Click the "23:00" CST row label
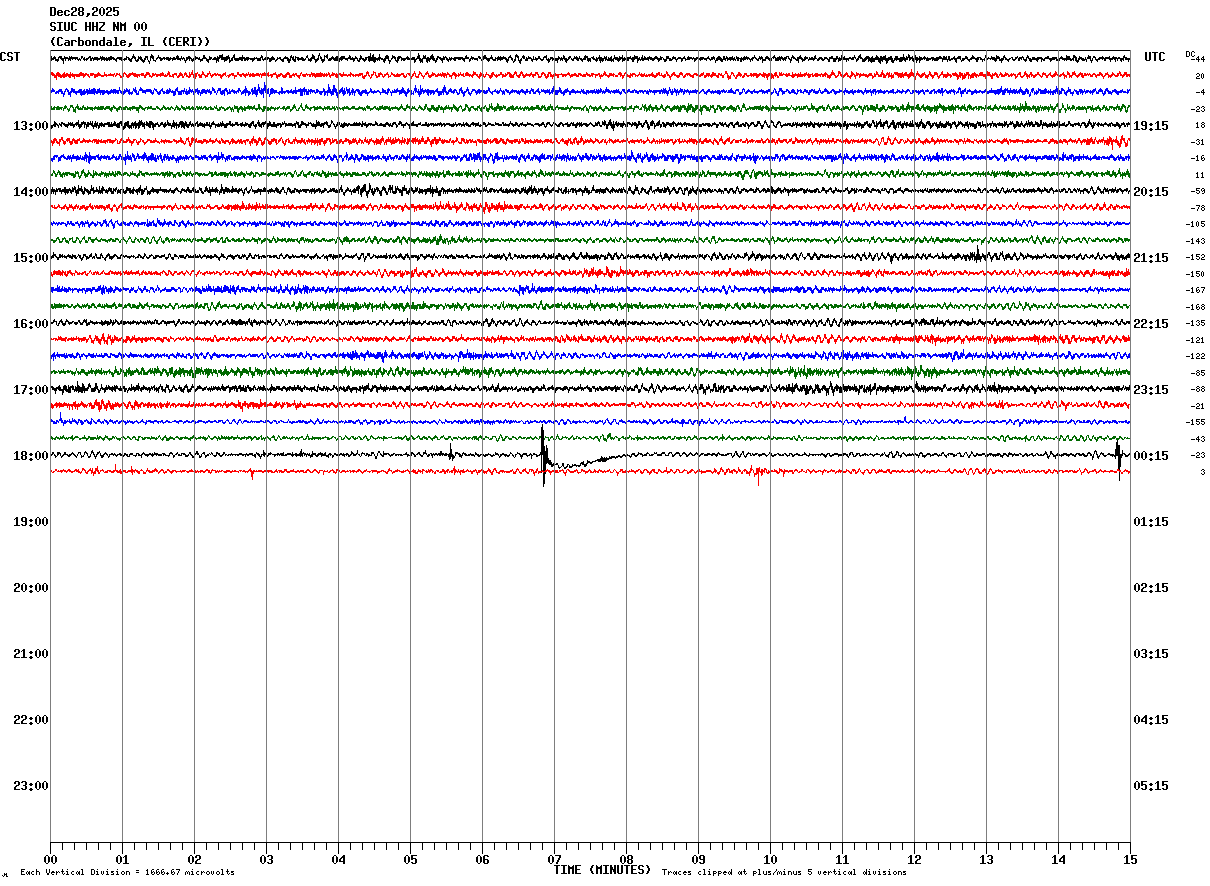Image resolution: width=1210 pixels, height=886 pixels. (x=31, y=786)
